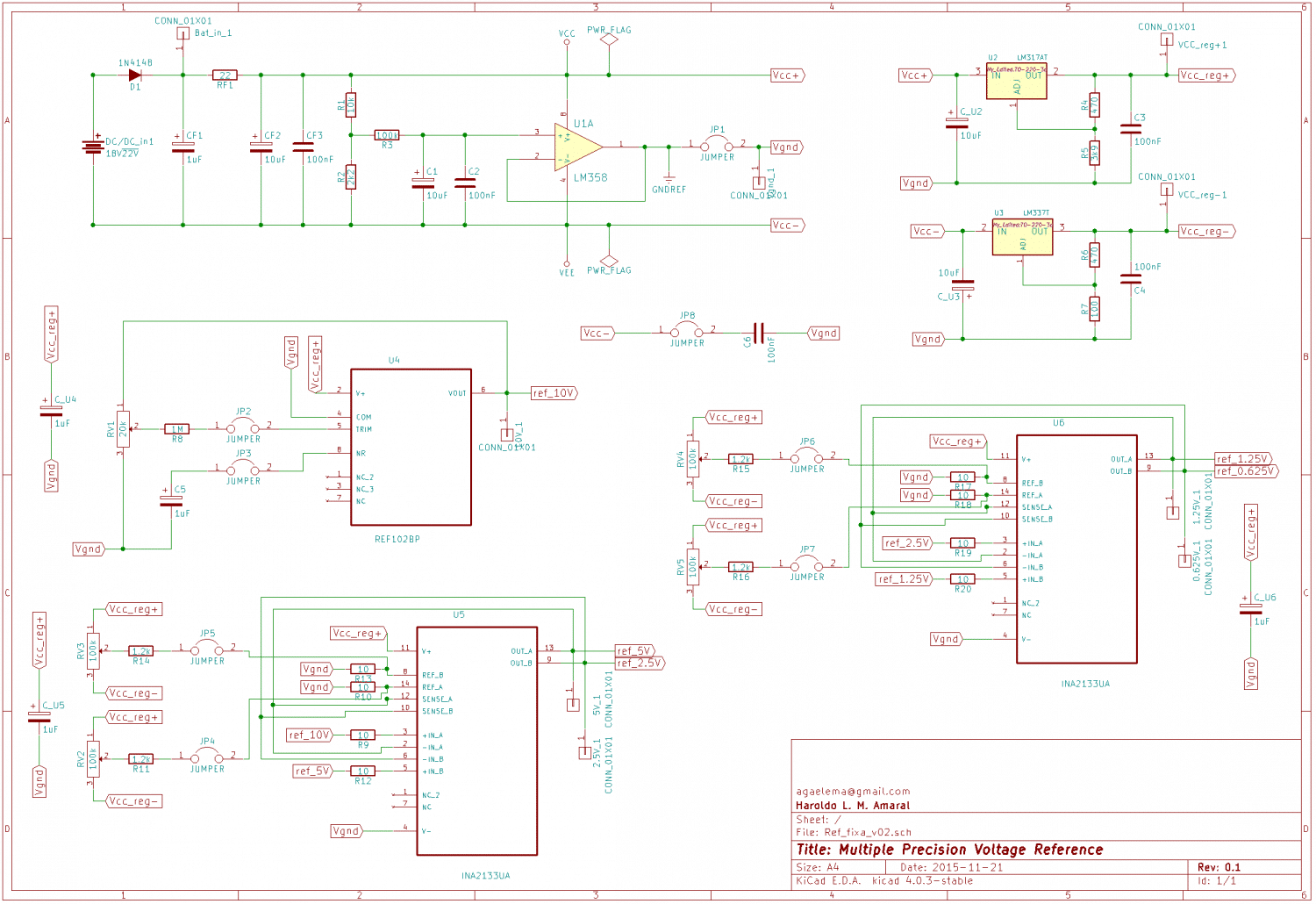This screenshot has height=904, width=1316.
Task: Click resistor R7 symbol
Action: pyautogui.click(x=1094, y=309)
